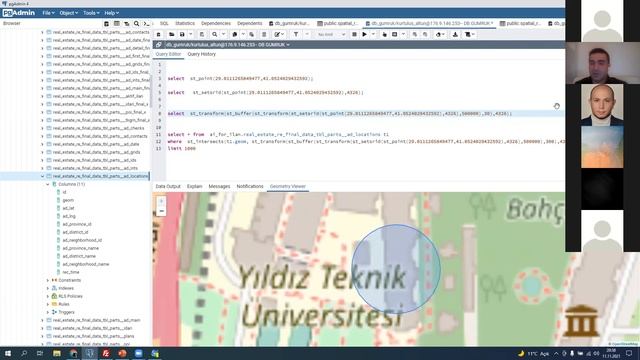Click the Rollback transaction icon

425,35
